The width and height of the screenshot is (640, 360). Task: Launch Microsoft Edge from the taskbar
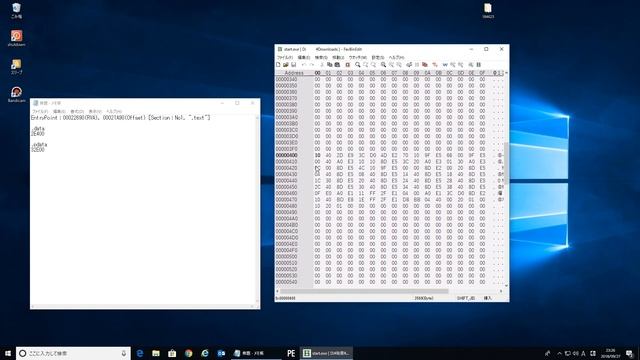click(140, 353)
